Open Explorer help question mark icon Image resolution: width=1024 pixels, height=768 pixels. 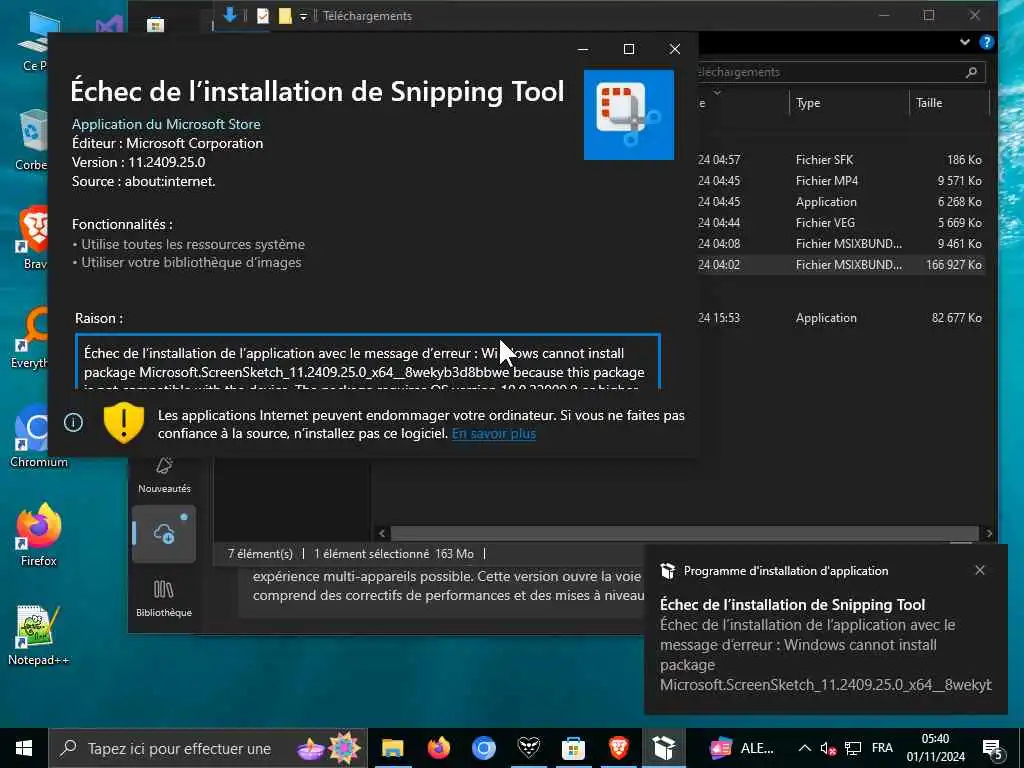986,42
